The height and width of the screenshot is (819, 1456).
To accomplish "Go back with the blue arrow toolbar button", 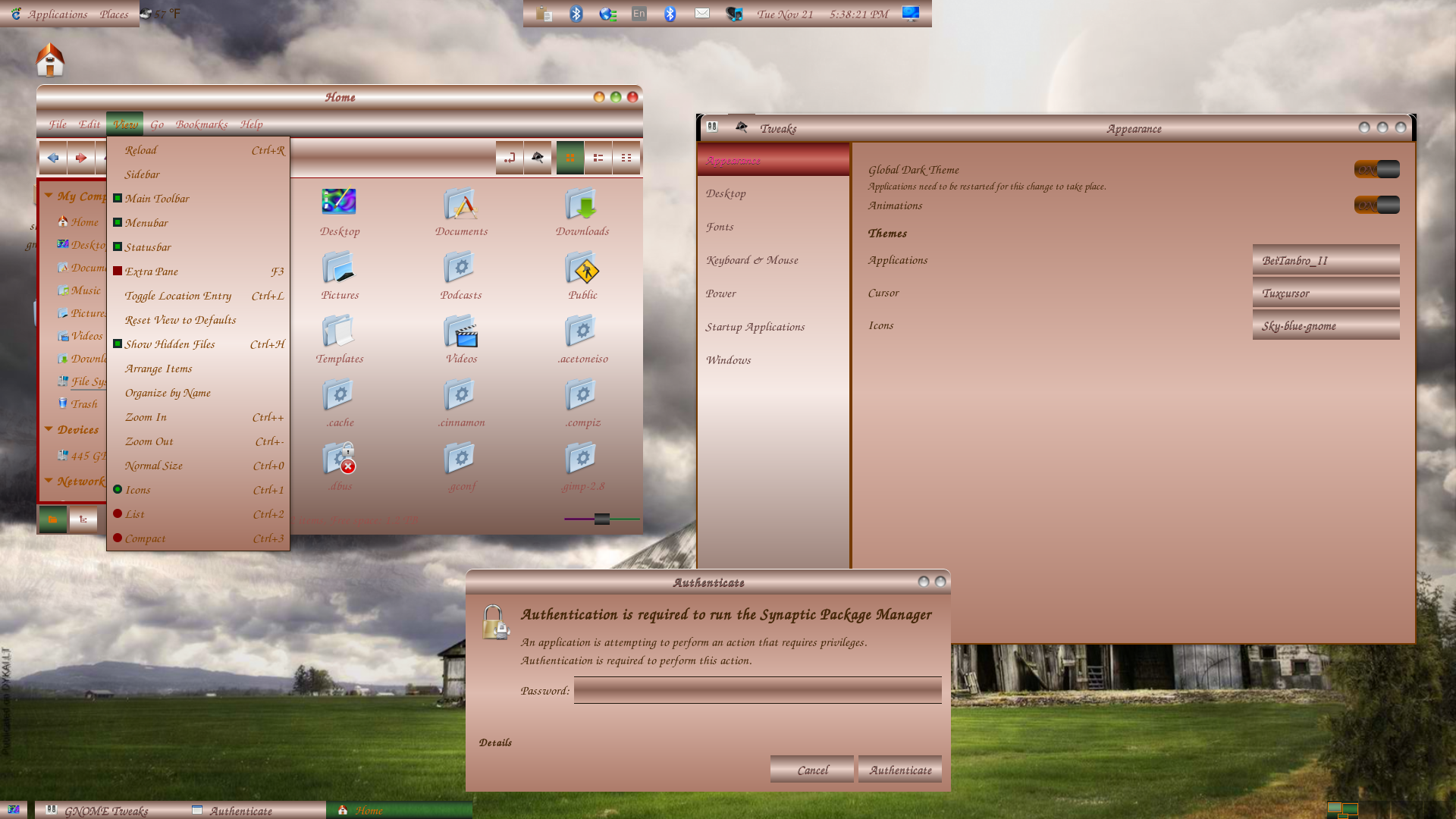I will (x=53, y=158).
